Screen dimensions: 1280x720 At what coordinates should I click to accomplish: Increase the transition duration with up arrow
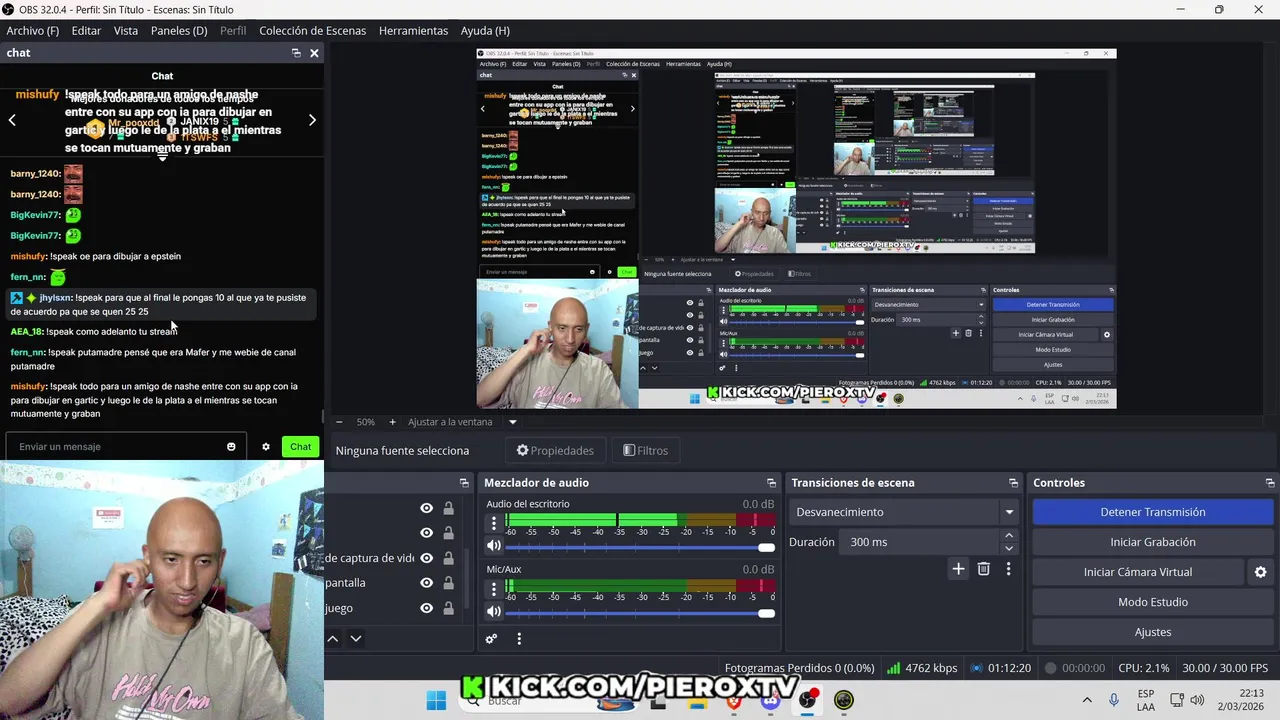click(x=1008, y=536)
